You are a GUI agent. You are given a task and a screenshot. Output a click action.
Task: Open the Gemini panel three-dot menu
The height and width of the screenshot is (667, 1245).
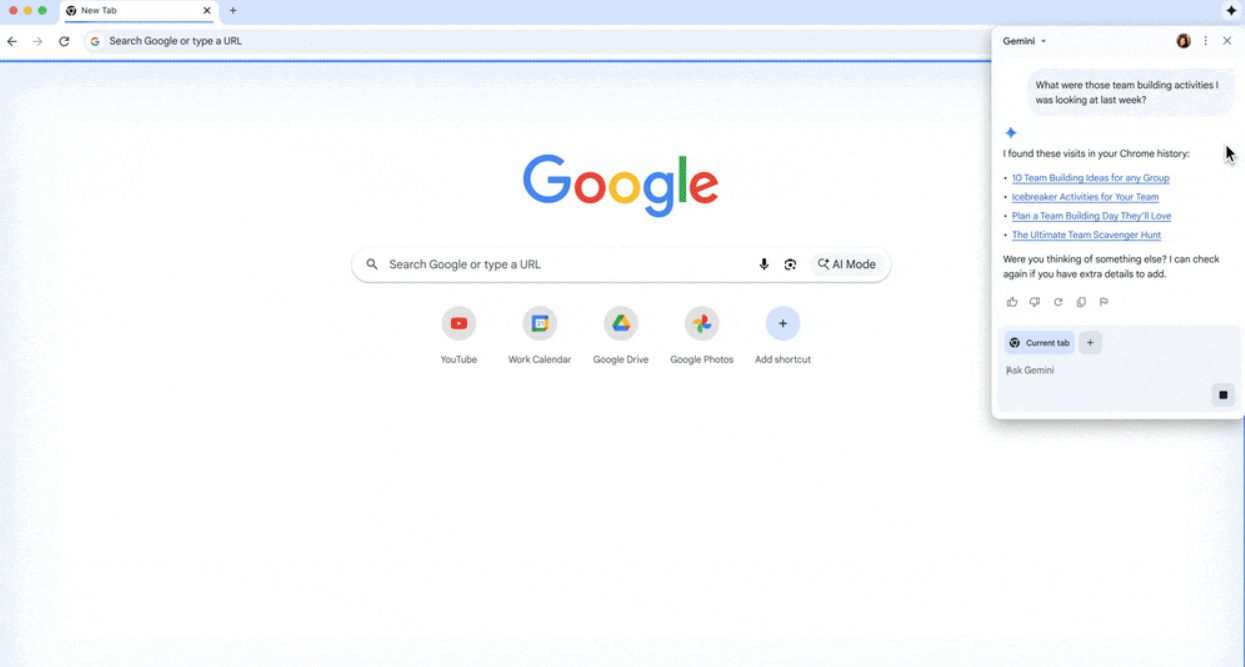[1205, 41]
